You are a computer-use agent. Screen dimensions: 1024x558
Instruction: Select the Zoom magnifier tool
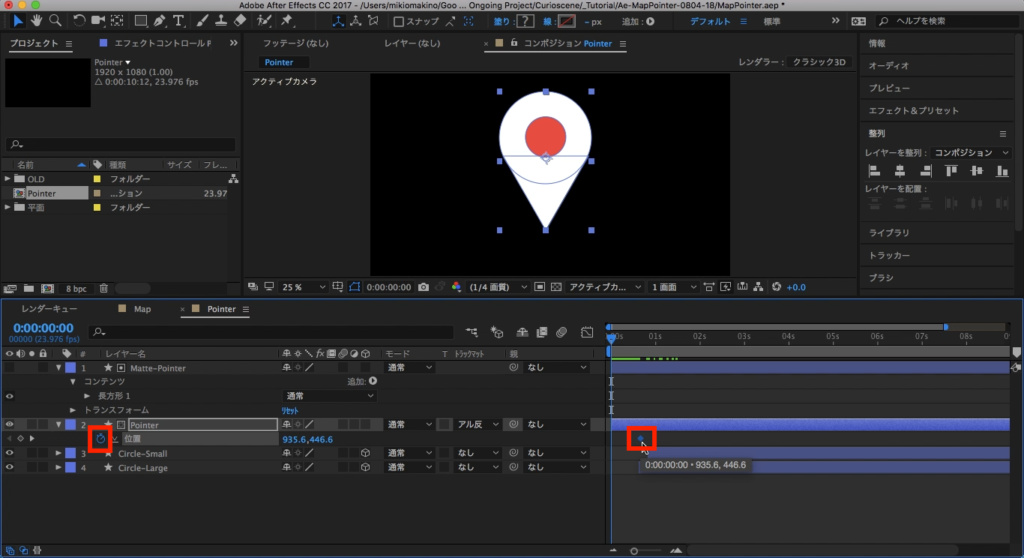click(x=55, y=20)
